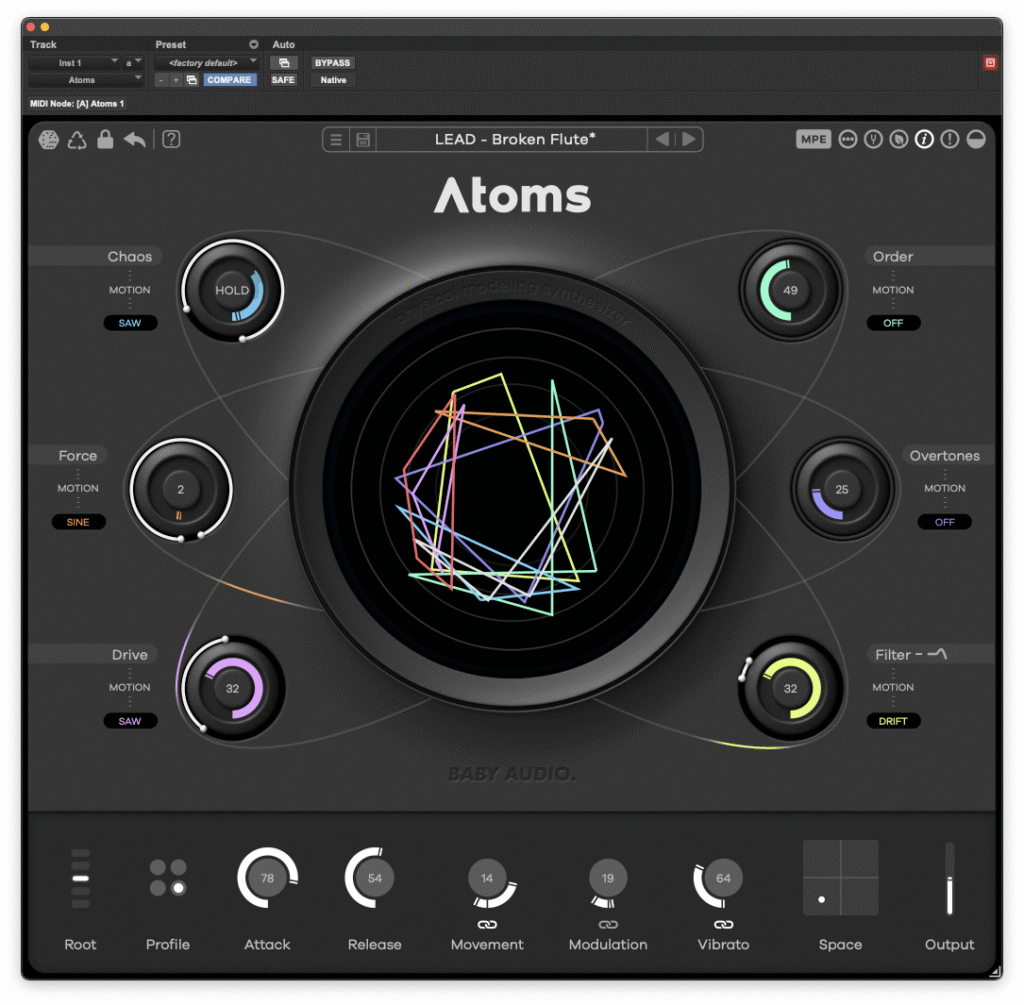Click the Drive knob showing 32
Screen dimensions: 1024x1005
[x=232, y=689]
